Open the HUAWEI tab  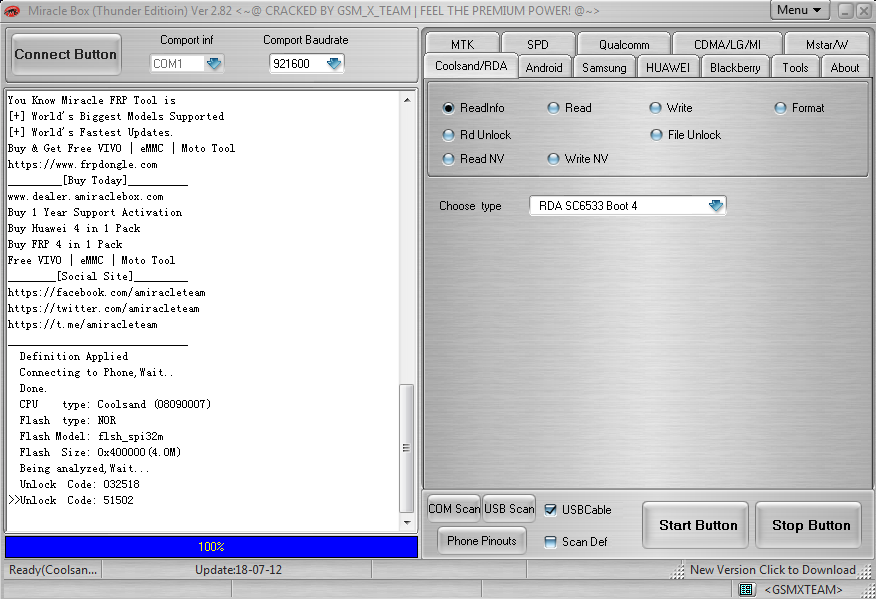pos(668,68)
